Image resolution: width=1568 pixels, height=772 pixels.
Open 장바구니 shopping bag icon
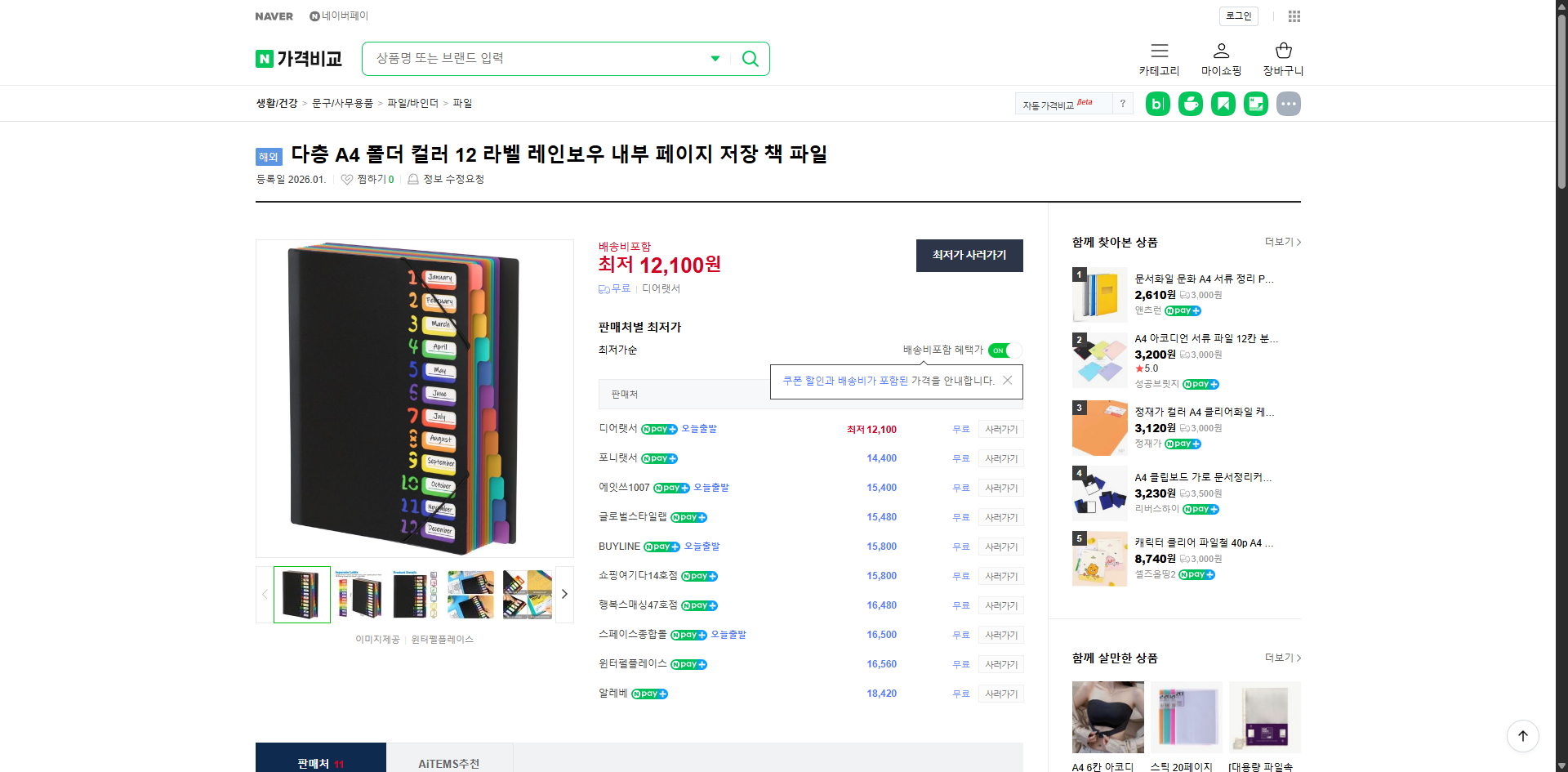1282,51
